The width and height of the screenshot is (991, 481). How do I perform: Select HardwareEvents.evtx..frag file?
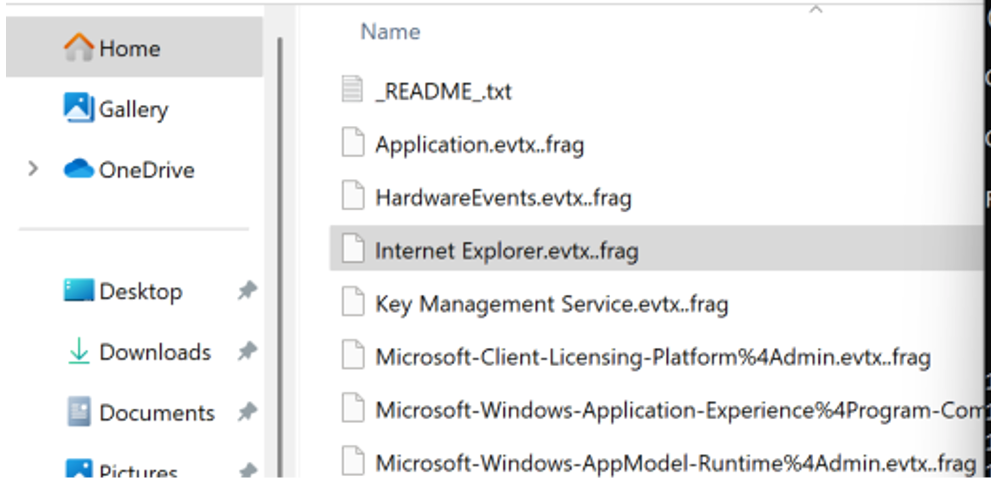pos(503,197)
